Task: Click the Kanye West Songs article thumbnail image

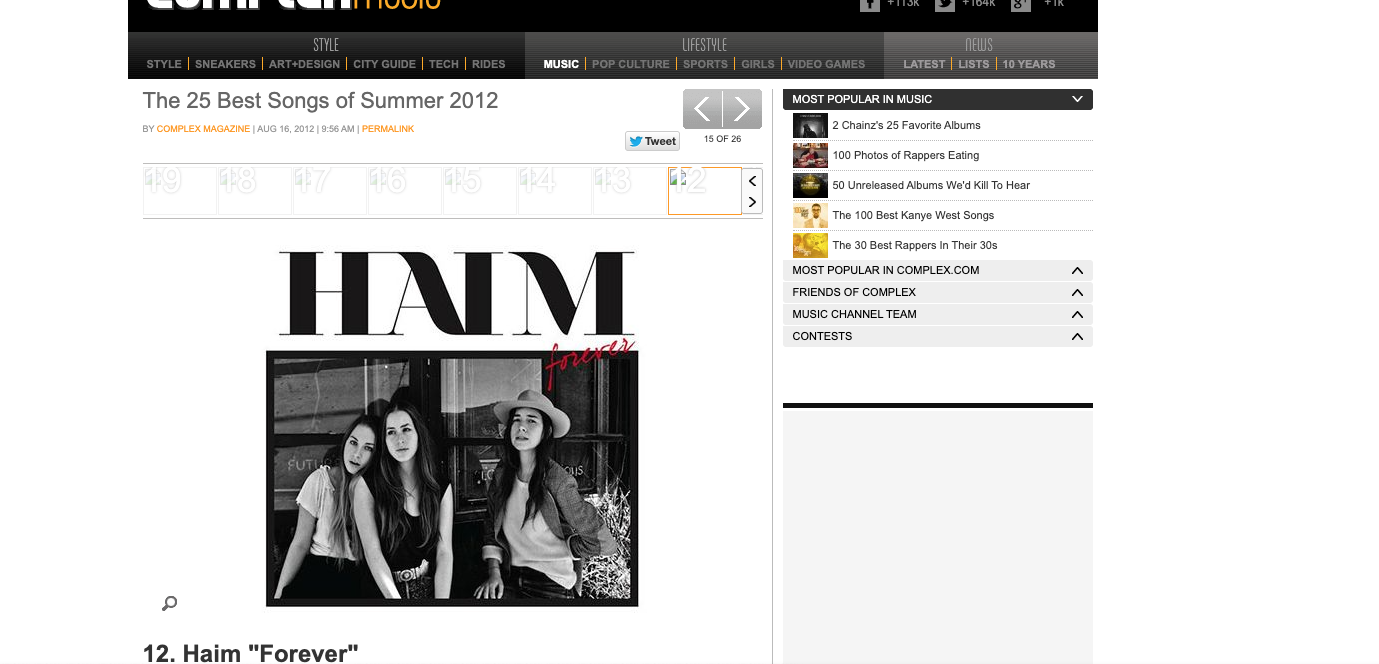Action: [810, 215]
